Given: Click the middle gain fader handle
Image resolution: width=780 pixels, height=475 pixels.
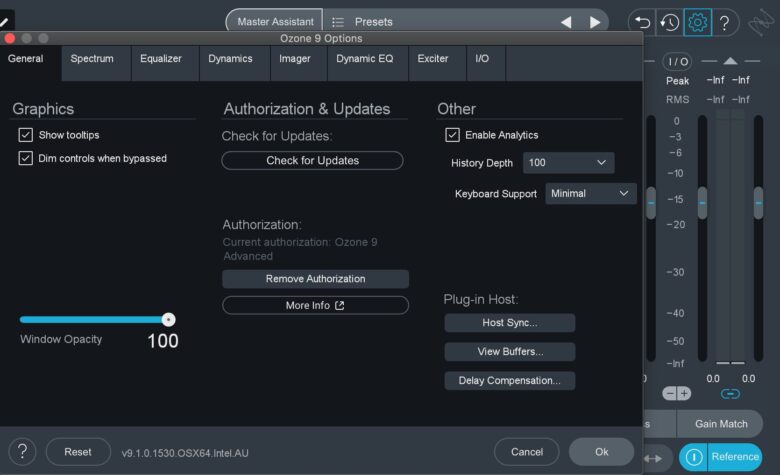Looking at the screenshot, I should [x=702, y=203].
